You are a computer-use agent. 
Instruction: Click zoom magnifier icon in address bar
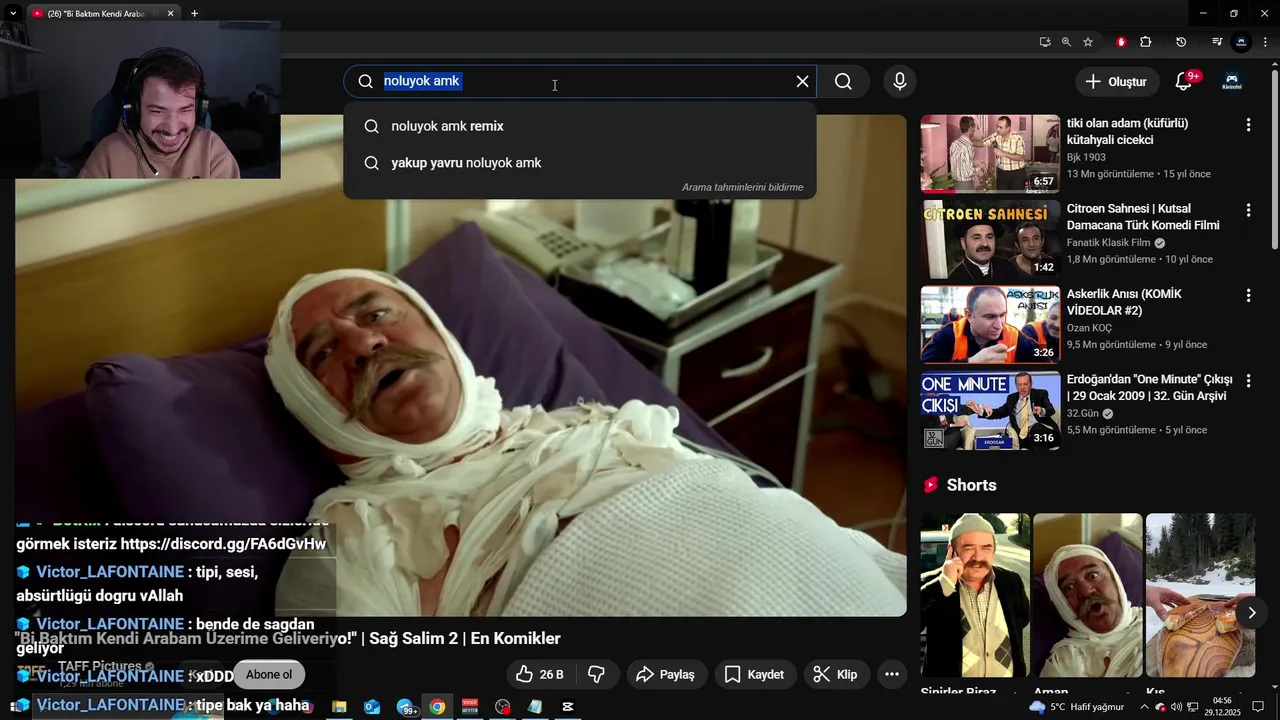(1066, 42)
